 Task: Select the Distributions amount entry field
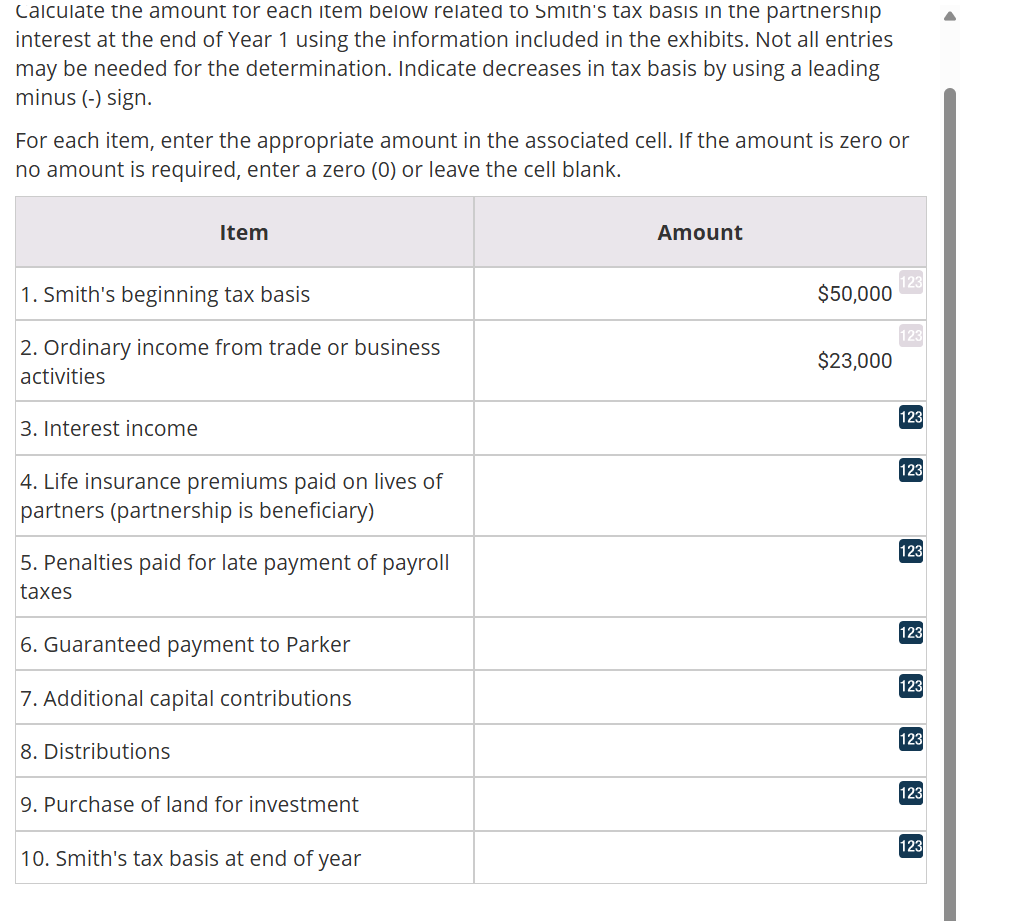(x=700, y=750)
